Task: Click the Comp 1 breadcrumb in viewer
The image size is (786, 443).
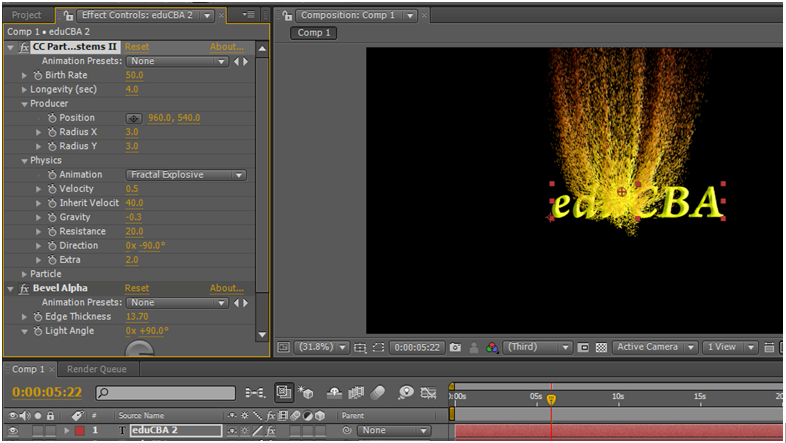Action: (x=314, y=33)
